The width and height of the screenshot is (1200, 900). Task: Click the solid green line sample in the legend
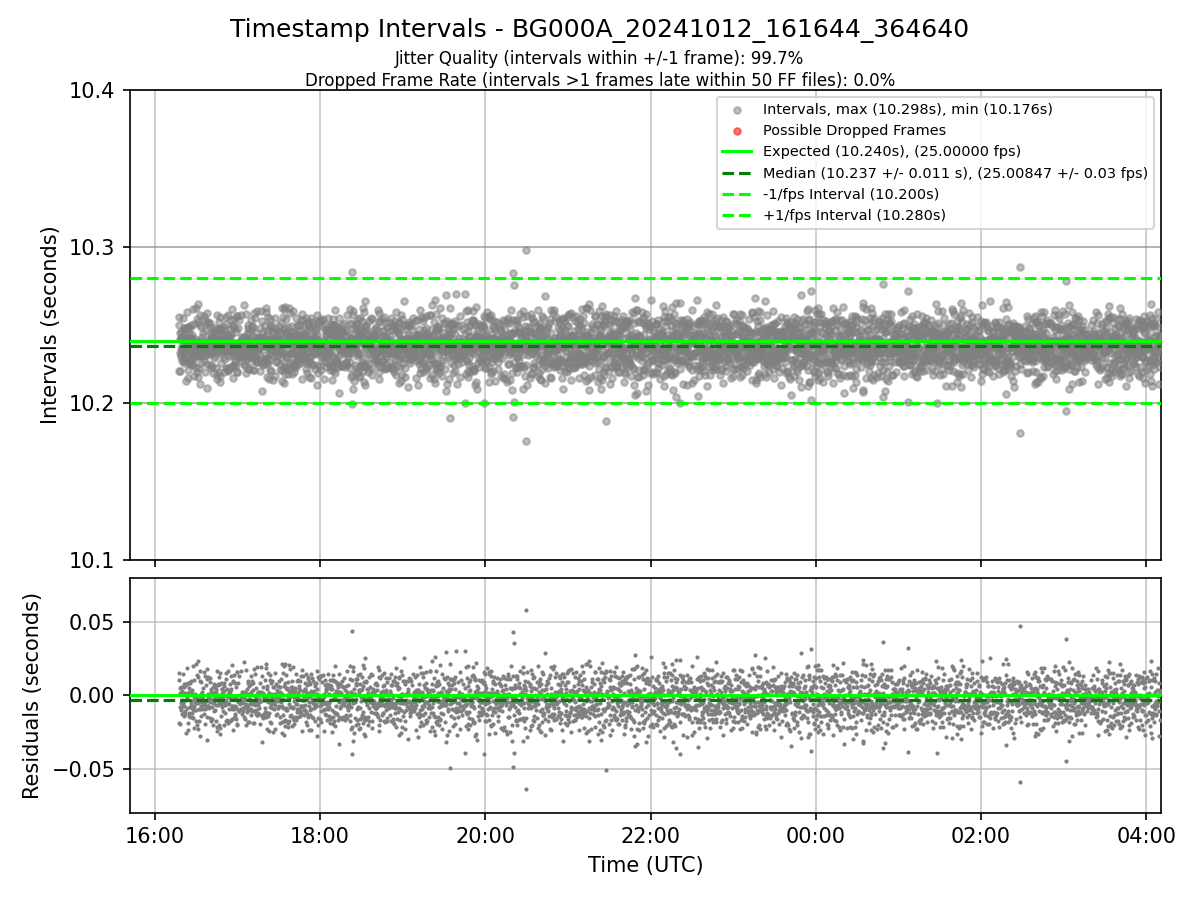click(737, 152)
